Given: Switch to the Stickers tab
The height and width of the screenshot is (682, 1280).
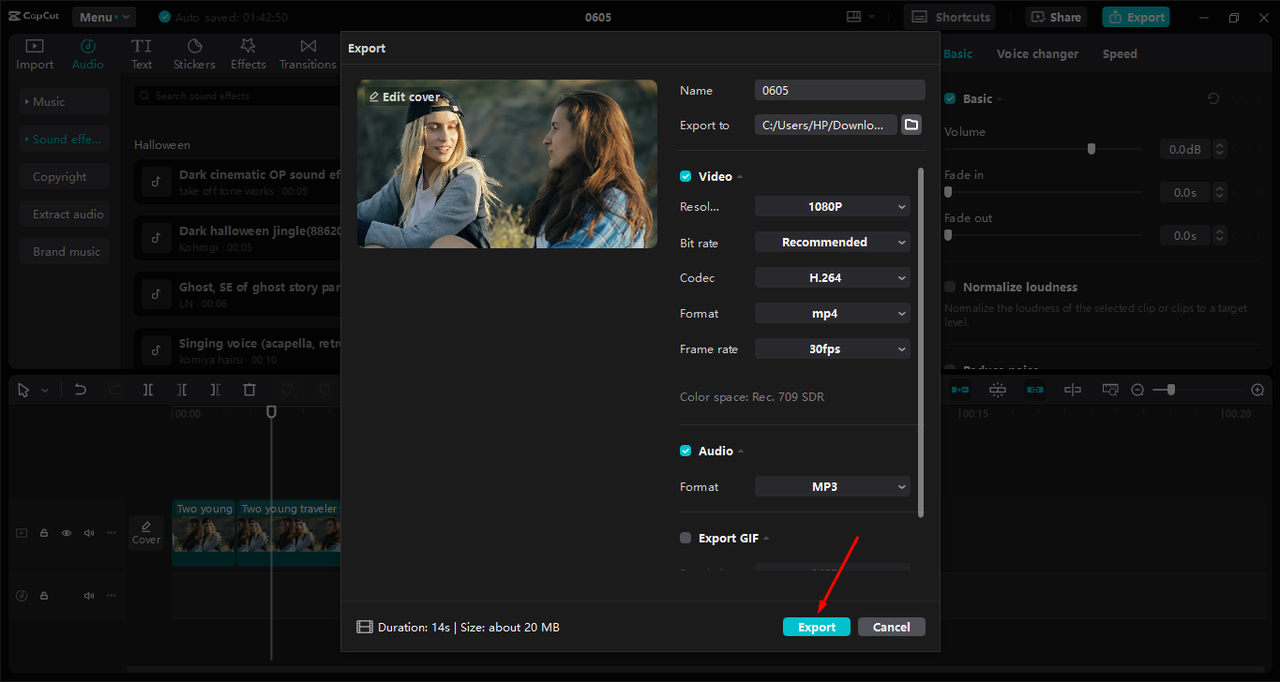Looking at the screenshot, I should [194, 54].
